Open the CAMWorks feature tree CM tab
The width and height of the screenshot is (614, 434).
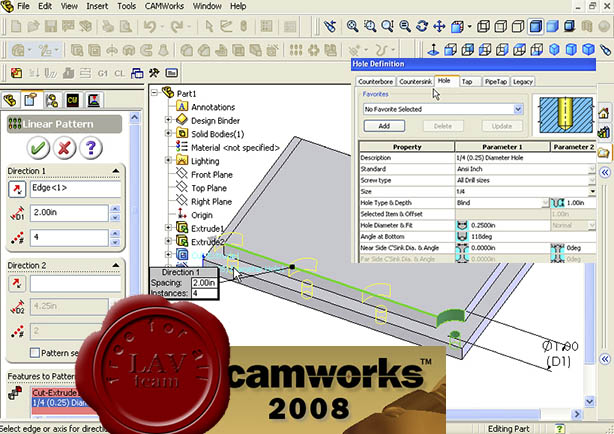[73, 100]
